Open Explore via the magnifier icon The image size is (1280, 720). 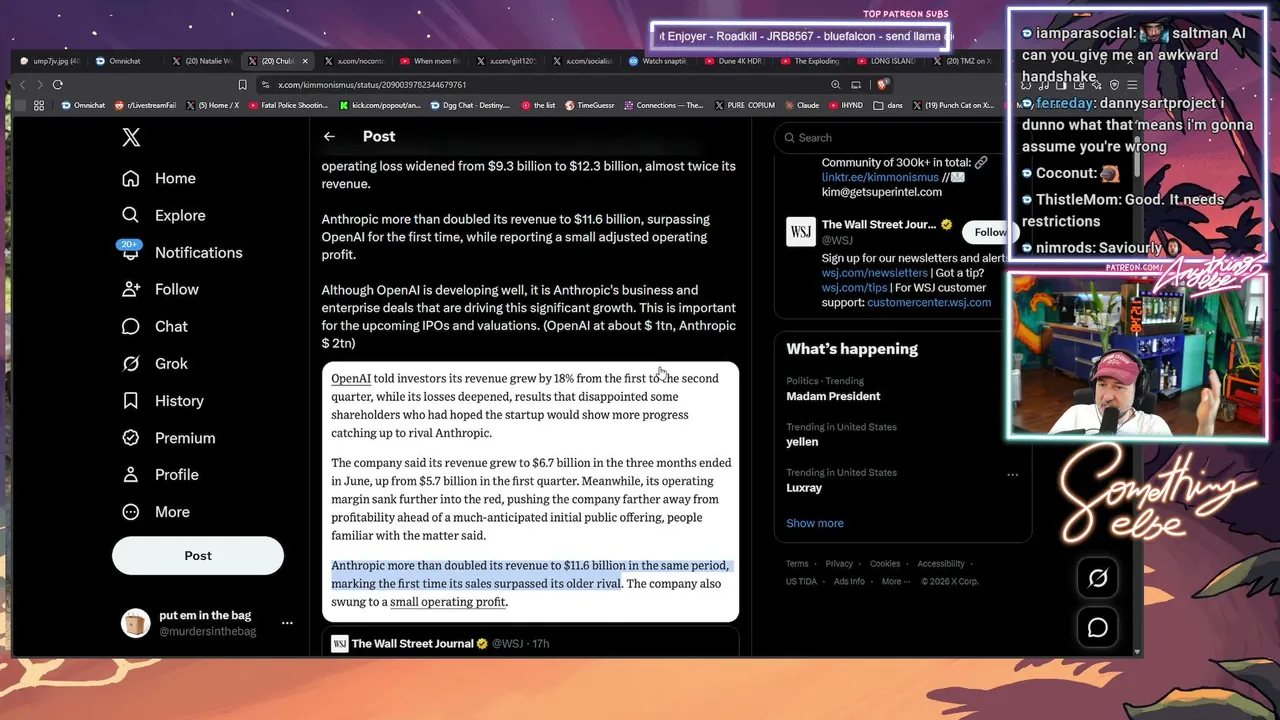tap(131, 215)
